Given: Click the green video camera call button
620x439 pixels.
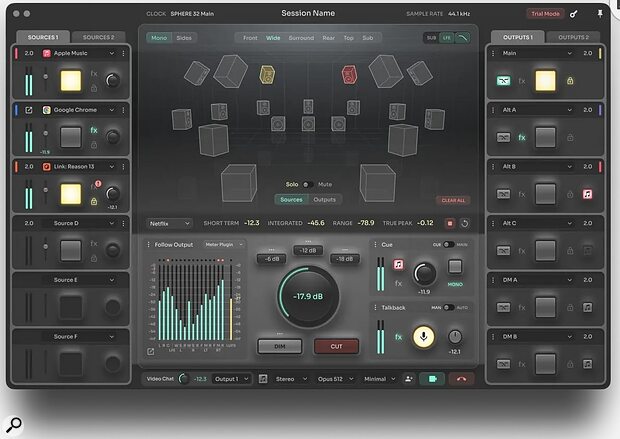Looking at the screenshot, I should [x=432, y=379].
